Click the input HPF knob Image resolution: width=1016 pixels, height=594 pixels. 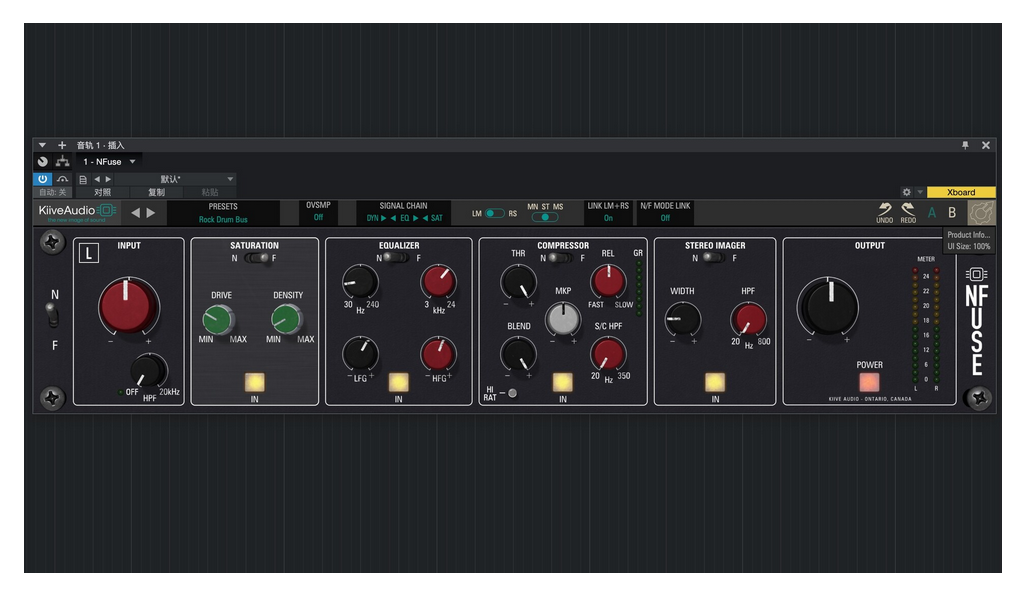148,371
